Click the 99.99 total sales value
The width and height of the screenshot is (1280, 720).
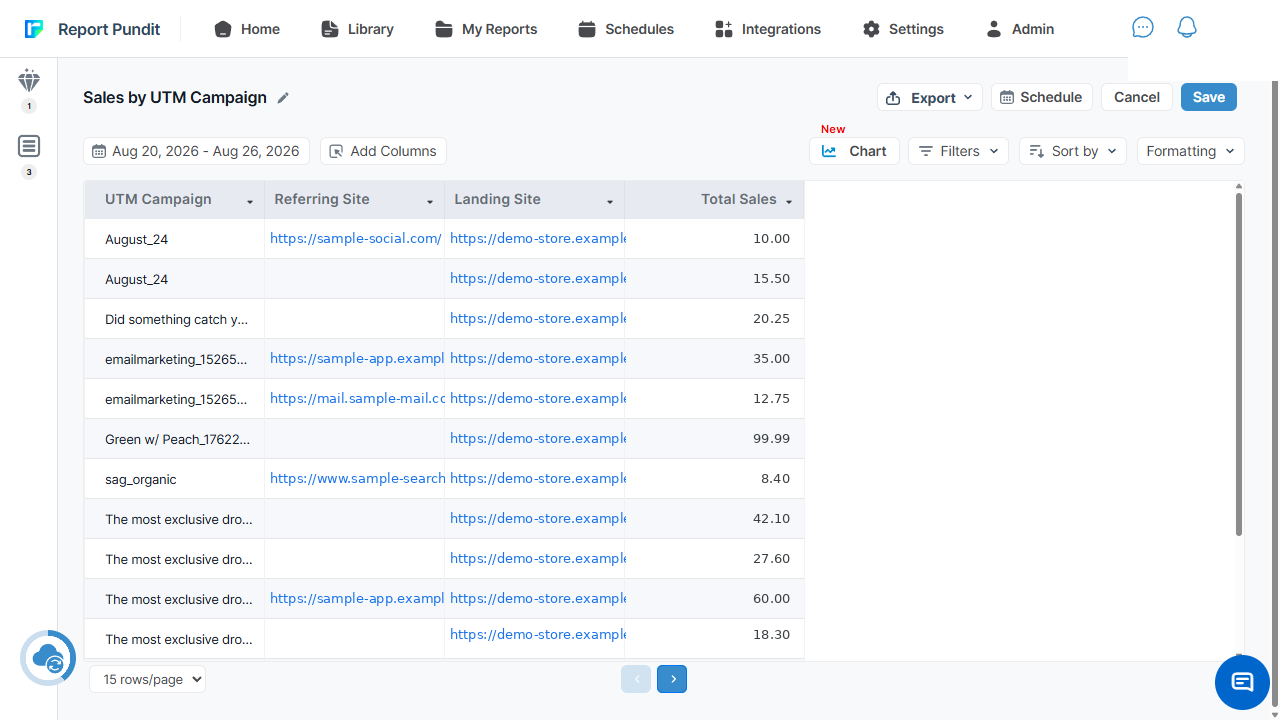pos(770,438)
